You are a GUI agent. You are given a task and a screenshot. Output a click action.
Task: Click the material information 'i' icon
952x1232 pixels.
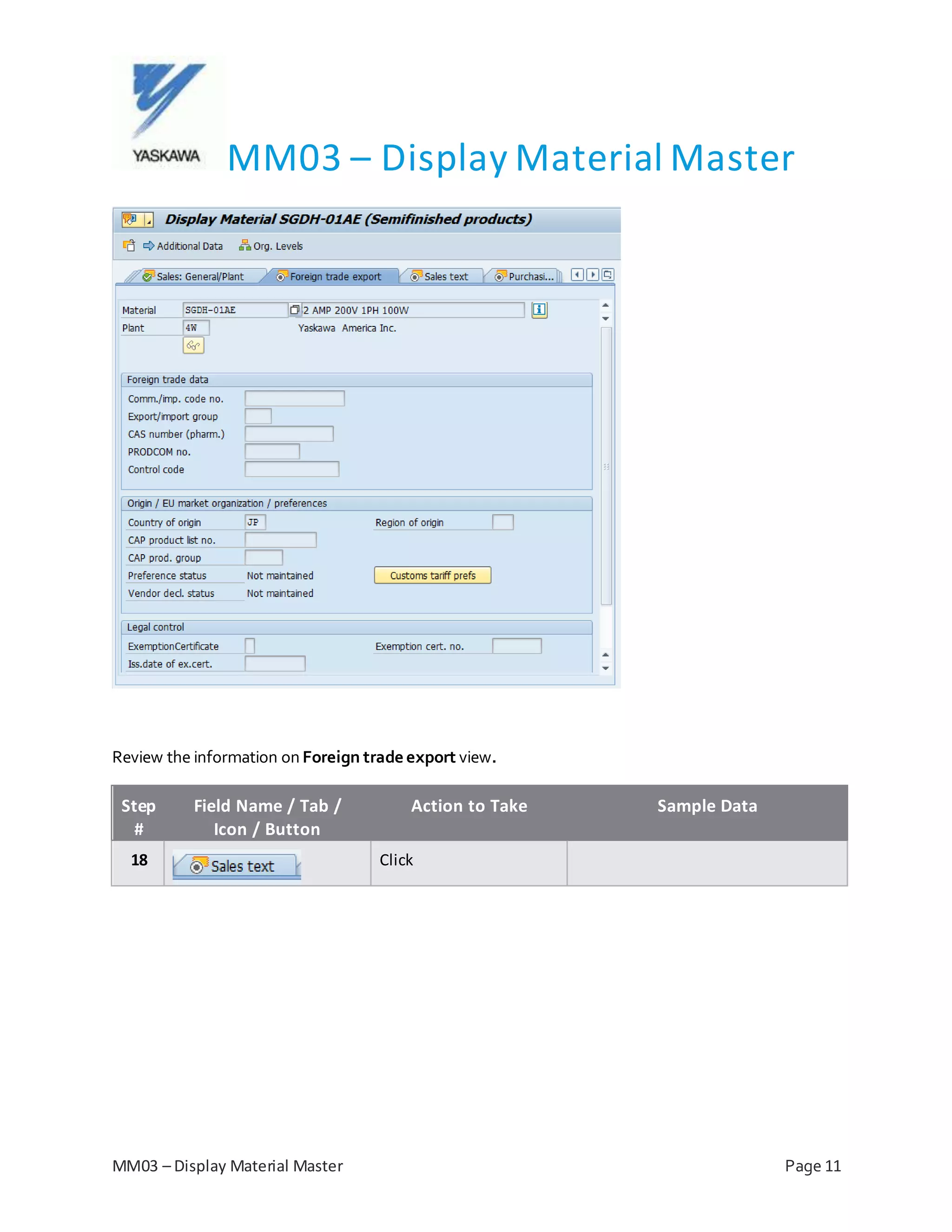tap(539, 310)
